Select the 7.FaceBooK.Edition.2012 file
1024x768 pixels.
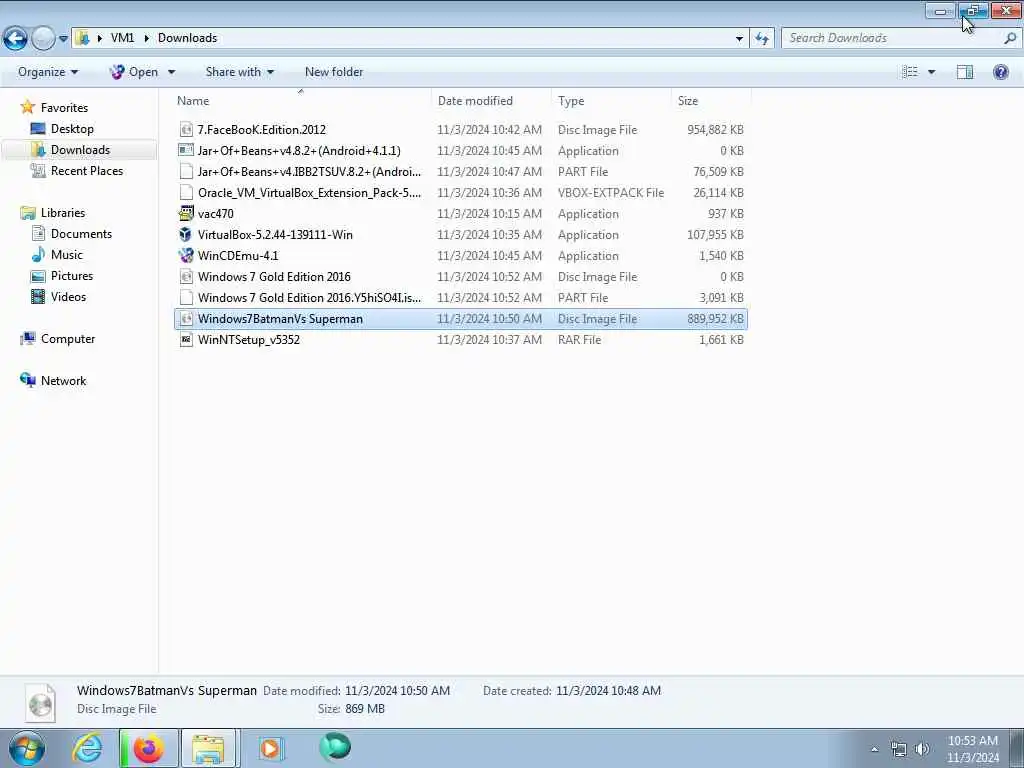tap(460, 129)
